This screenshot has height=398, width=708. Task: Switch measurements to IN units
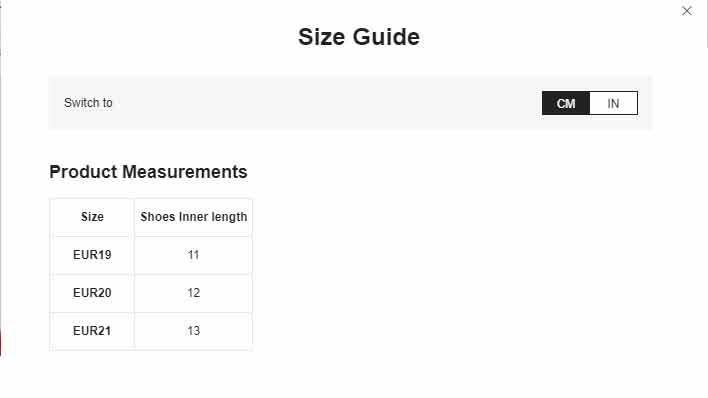pyautogui.click(x=613, y=103)
